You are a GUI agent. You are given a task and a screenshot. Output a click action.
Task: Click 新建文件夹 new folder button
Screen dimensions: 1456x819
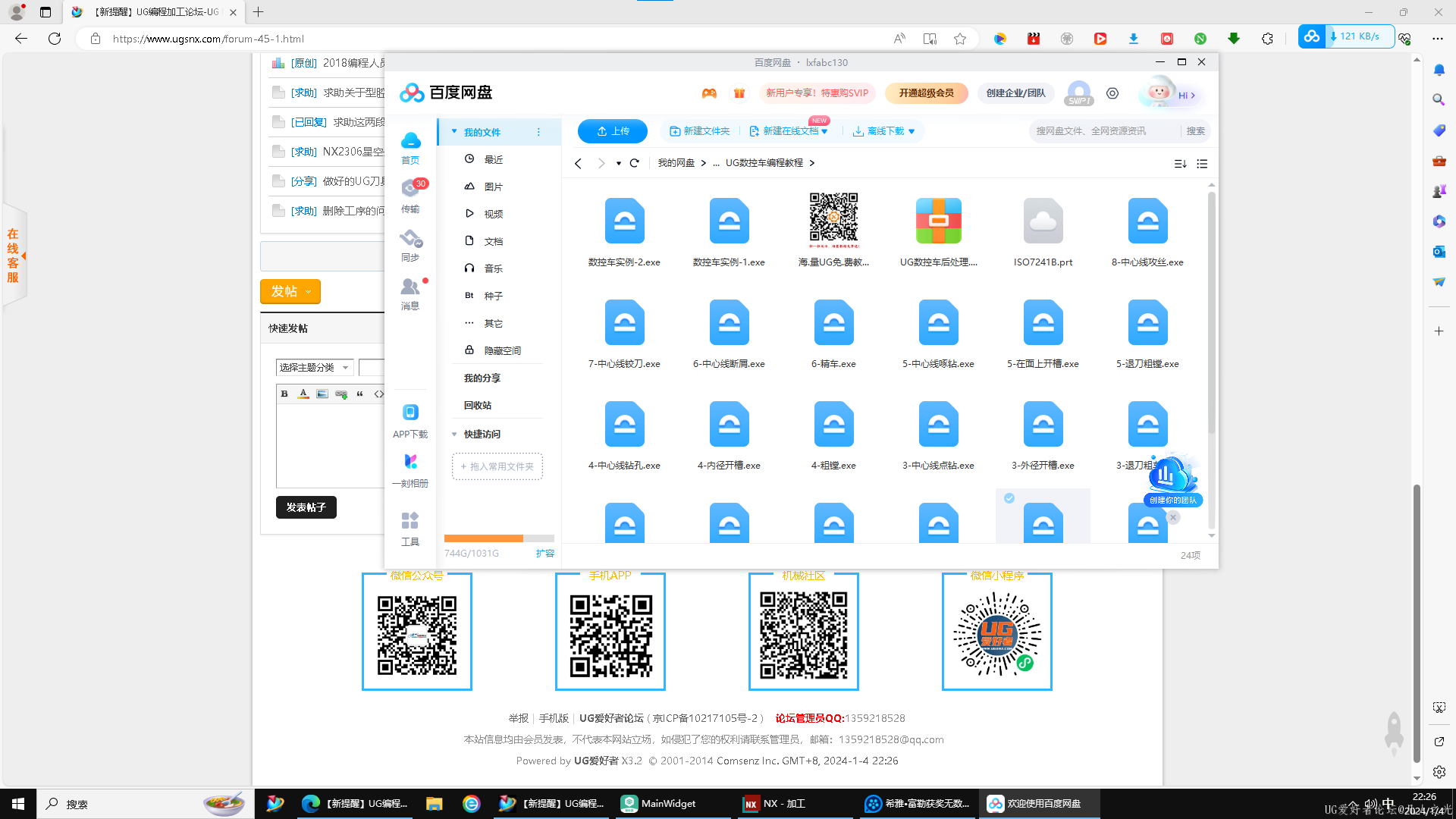coord(699,131)
